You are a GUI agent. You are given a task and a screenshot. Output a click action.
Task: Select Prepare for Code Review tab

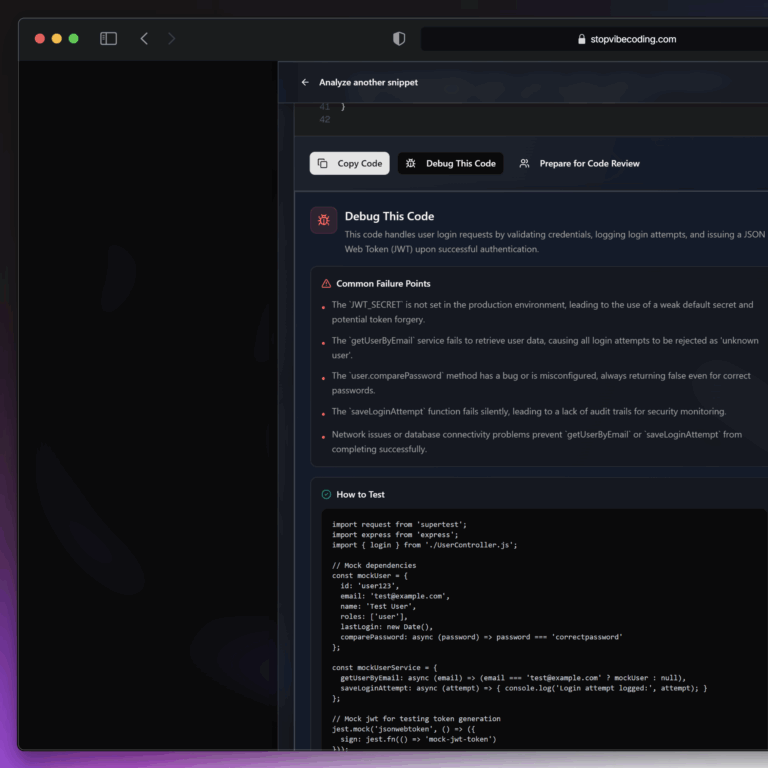point(579,163)
